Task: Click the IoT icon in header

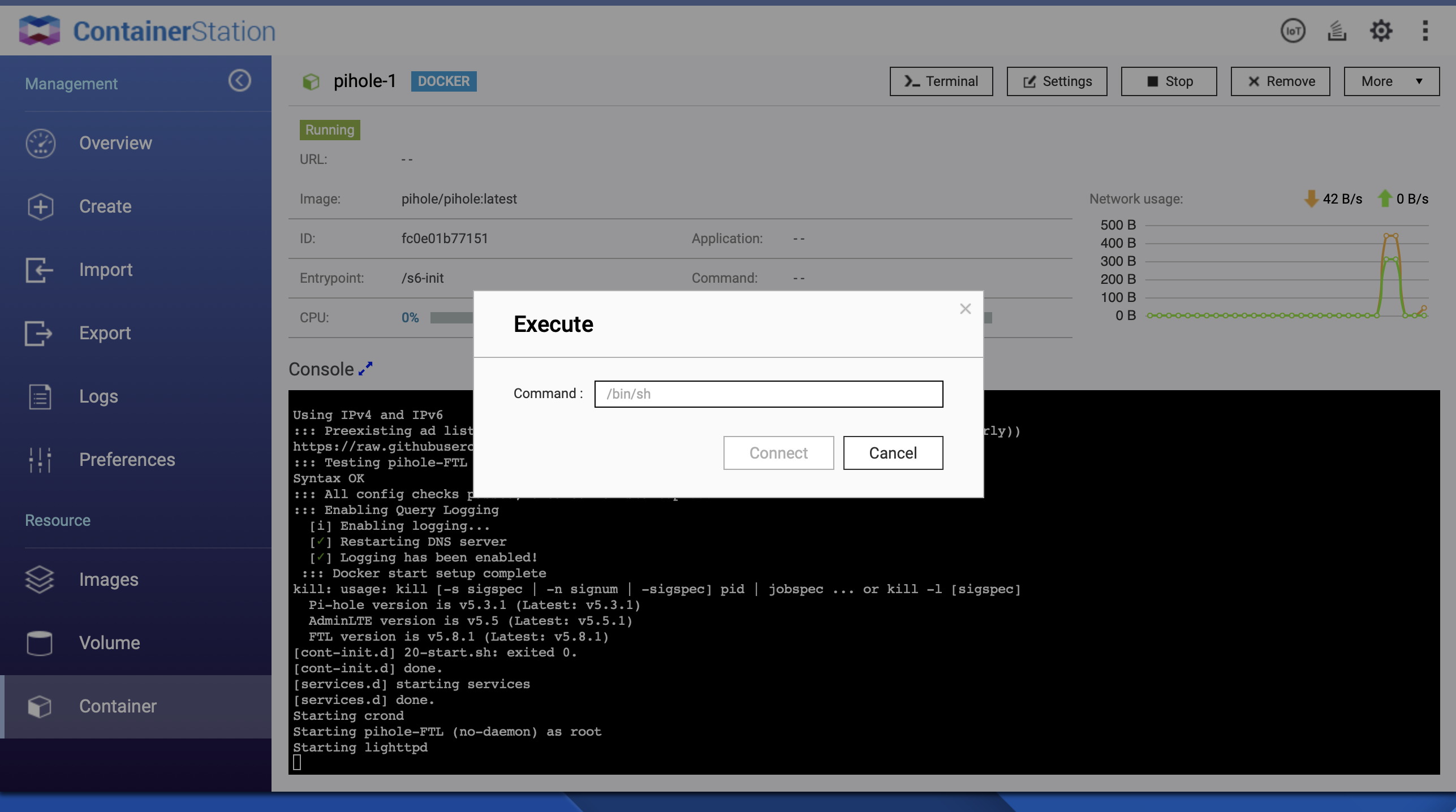Action: 1293,31
